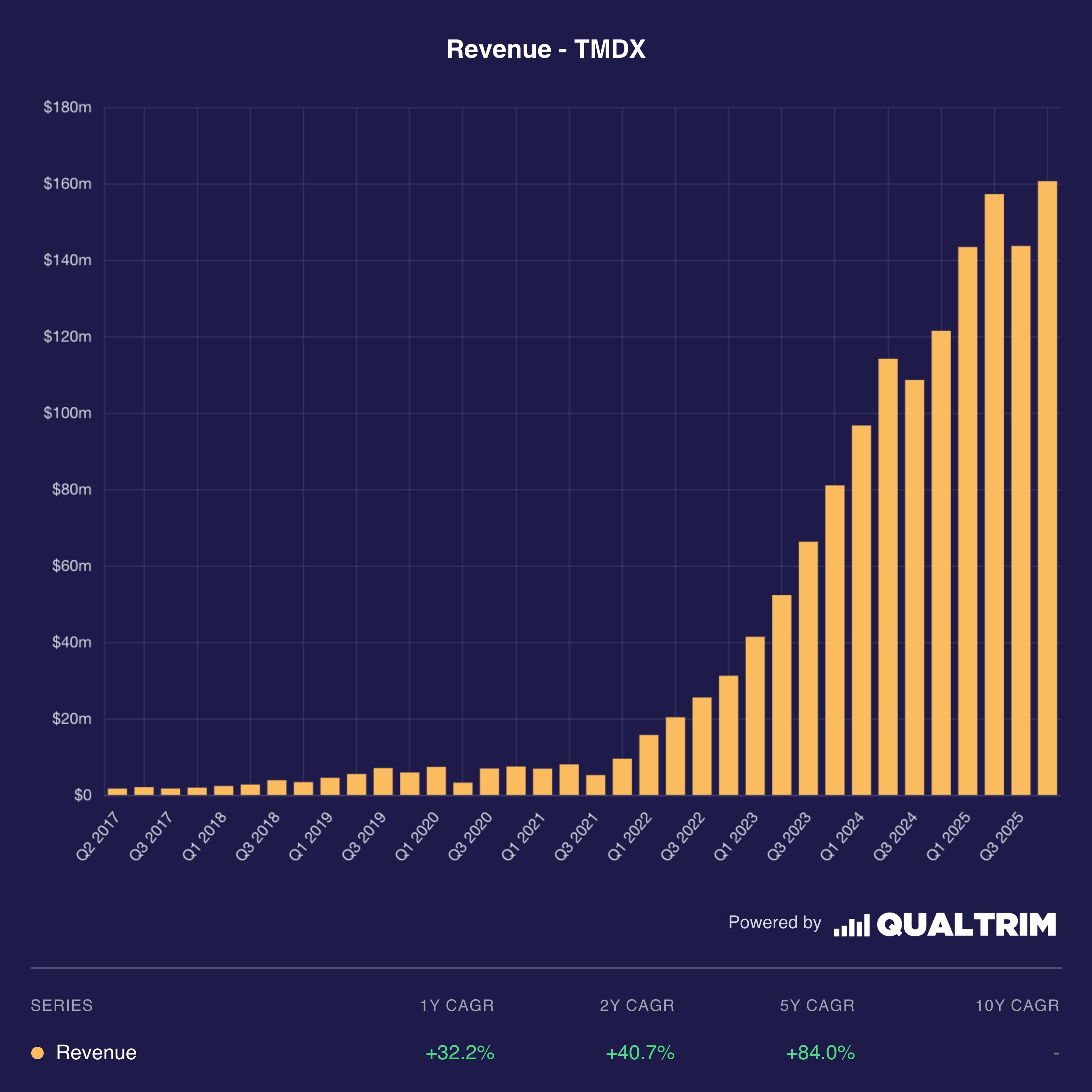
Task: Click the Revenue series label
Action: tap(96, 1053)
